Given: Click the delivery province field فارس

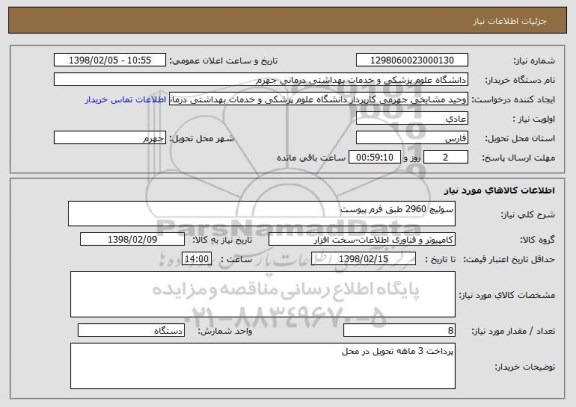Looking at the screenshot, I should [x=412, y=138].
